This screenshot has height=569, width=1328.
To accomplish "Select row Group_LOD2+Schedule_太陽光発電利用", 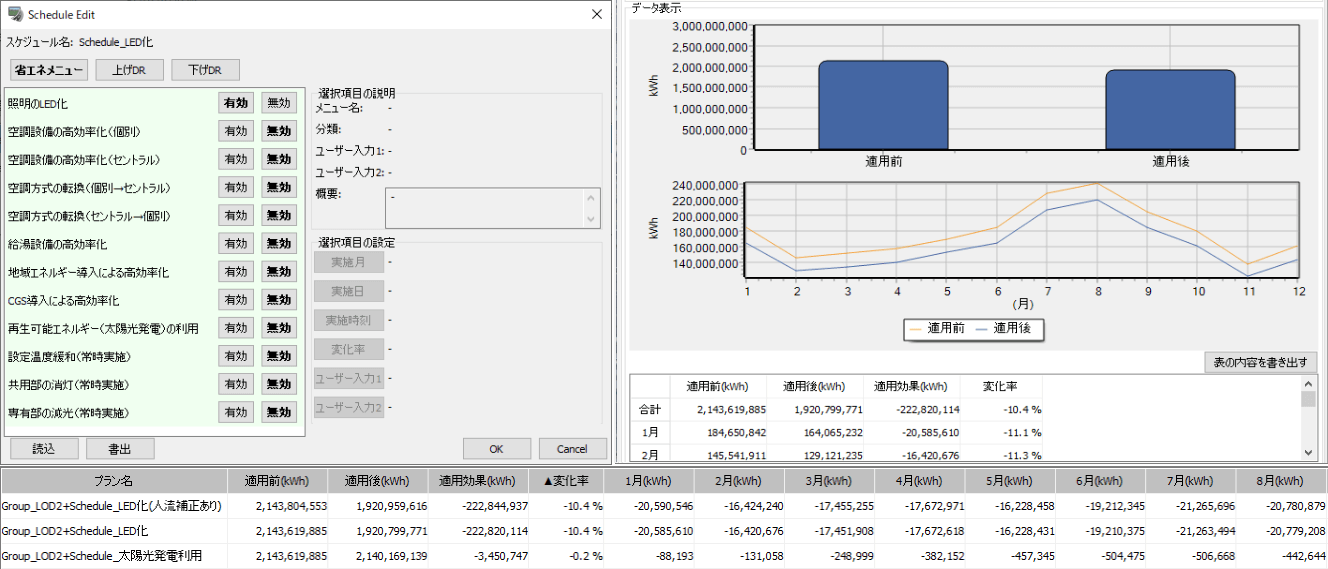I will (x=664, y=556).
